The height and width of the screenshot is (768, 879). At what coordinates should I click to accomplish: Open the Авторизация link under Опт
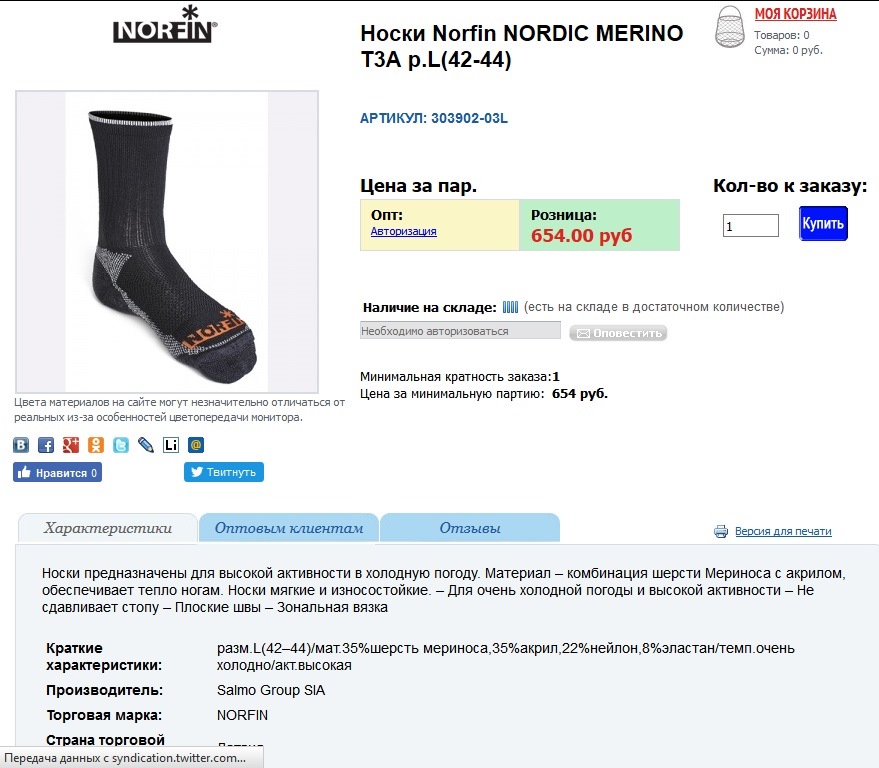(404, 231)
